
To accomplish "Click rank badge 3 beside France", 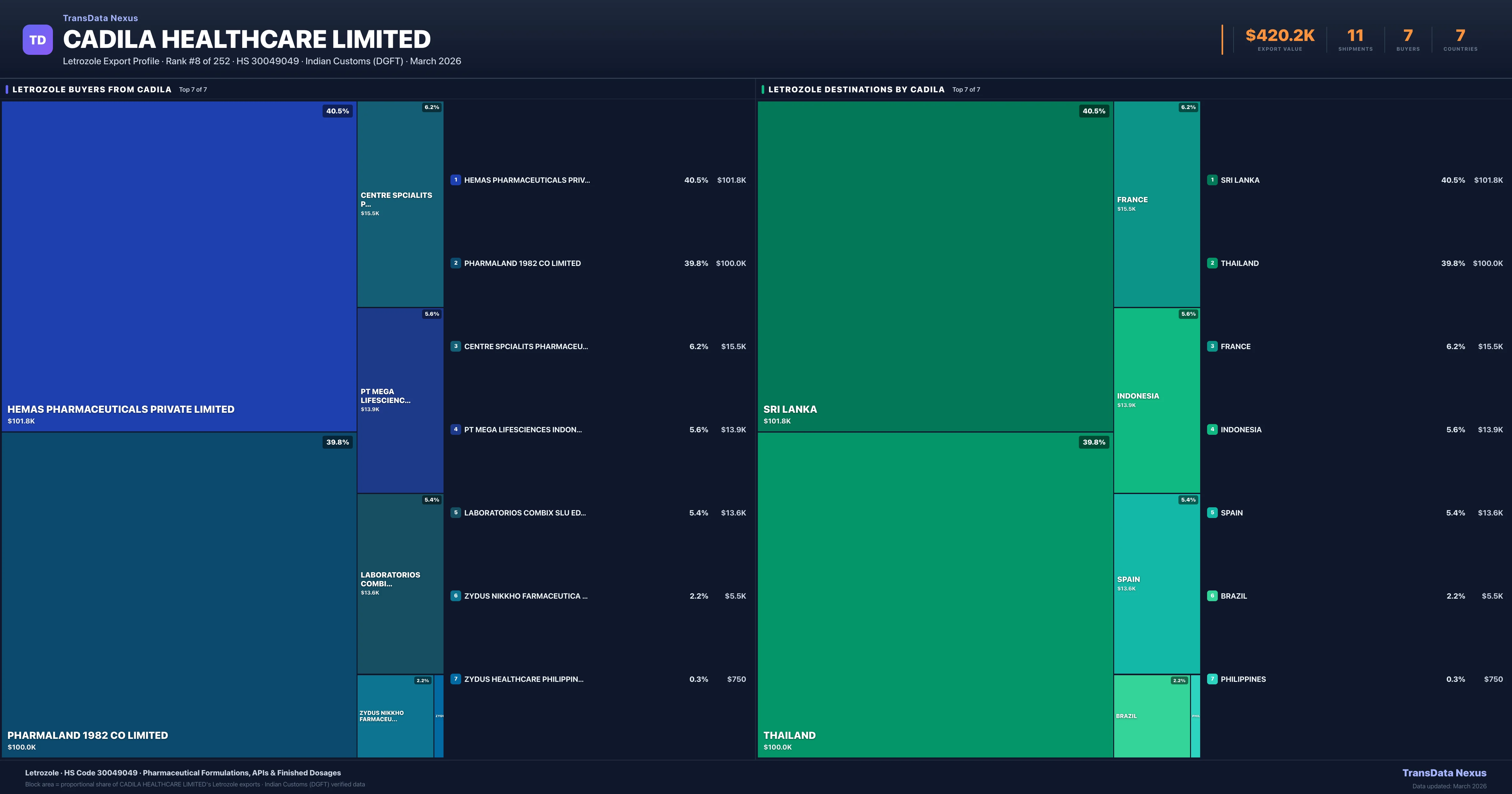I will point(1212,347).
